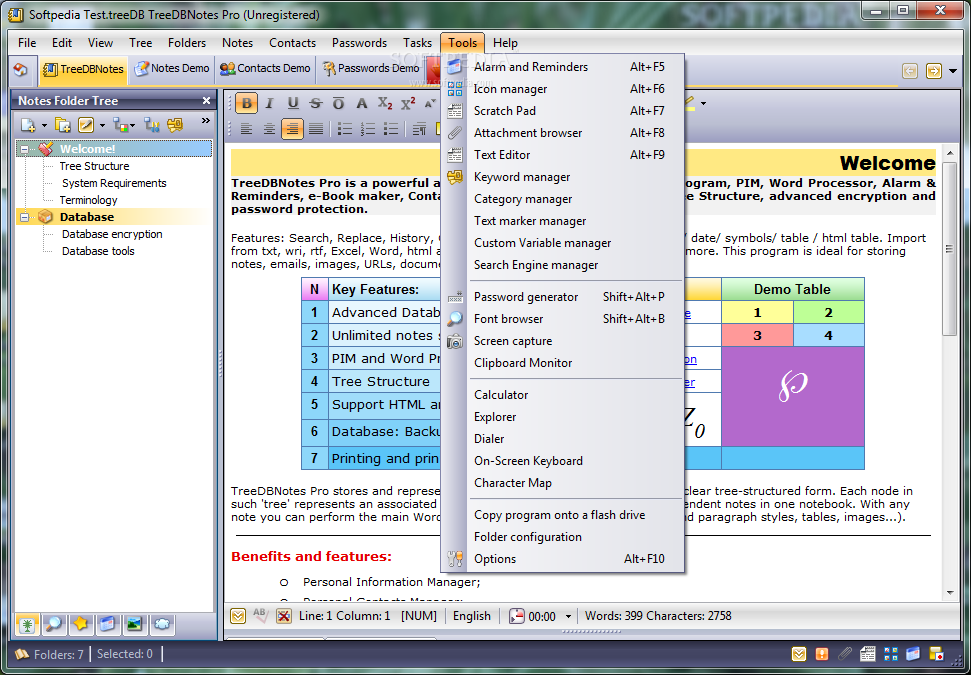Click orange alert icon in bottom status bar
Image resolution: width=971 pixels, height=675 pixels.
(x=822, y=654)
